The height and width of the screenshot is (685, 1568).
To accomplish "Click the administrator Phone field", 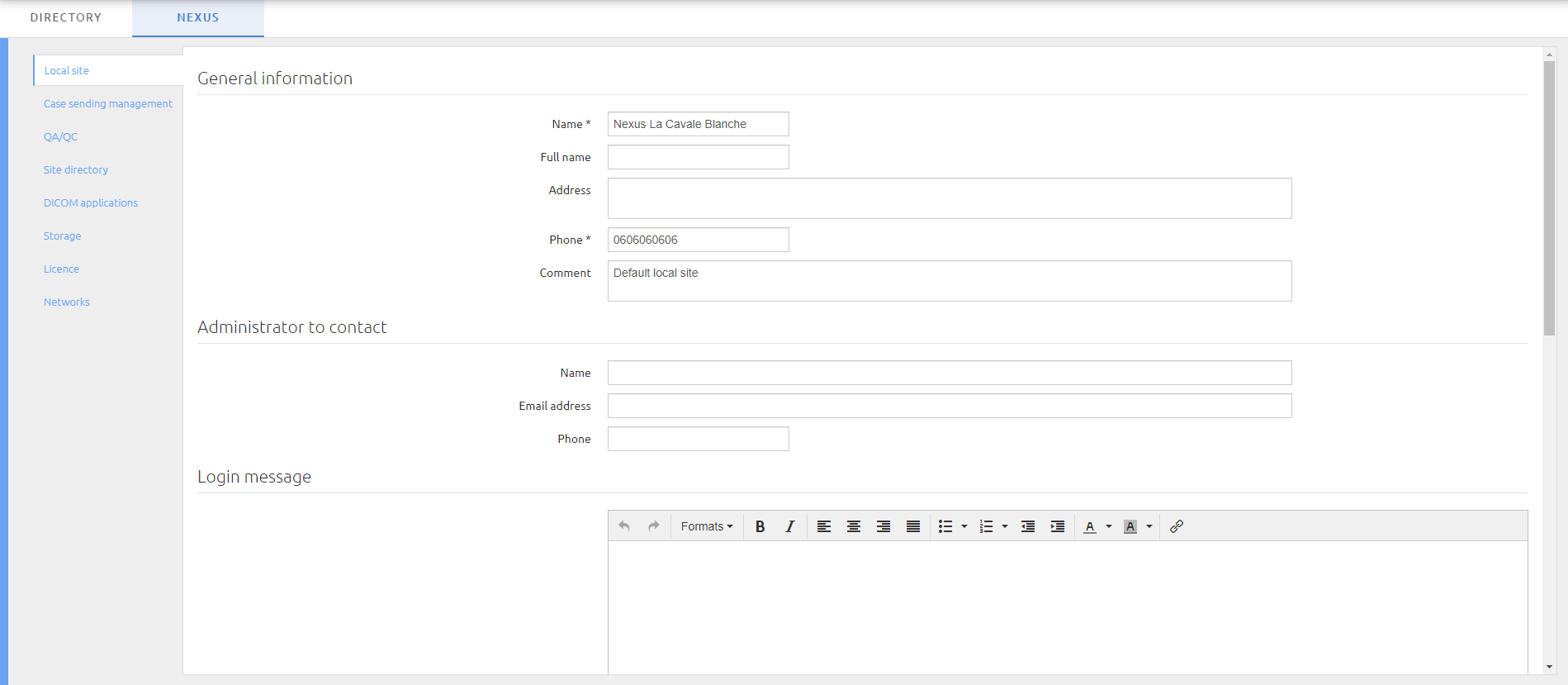I will (699, 439).
